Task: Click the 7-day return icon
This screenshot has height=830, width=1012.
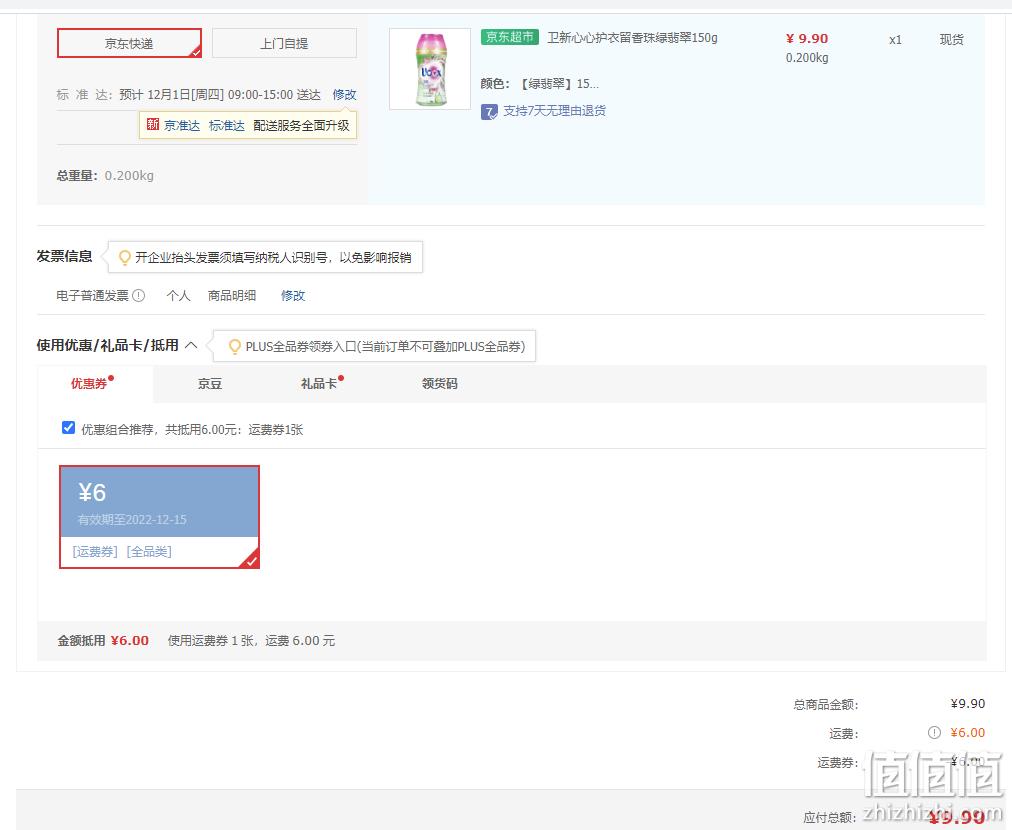Action: point(489,112)
